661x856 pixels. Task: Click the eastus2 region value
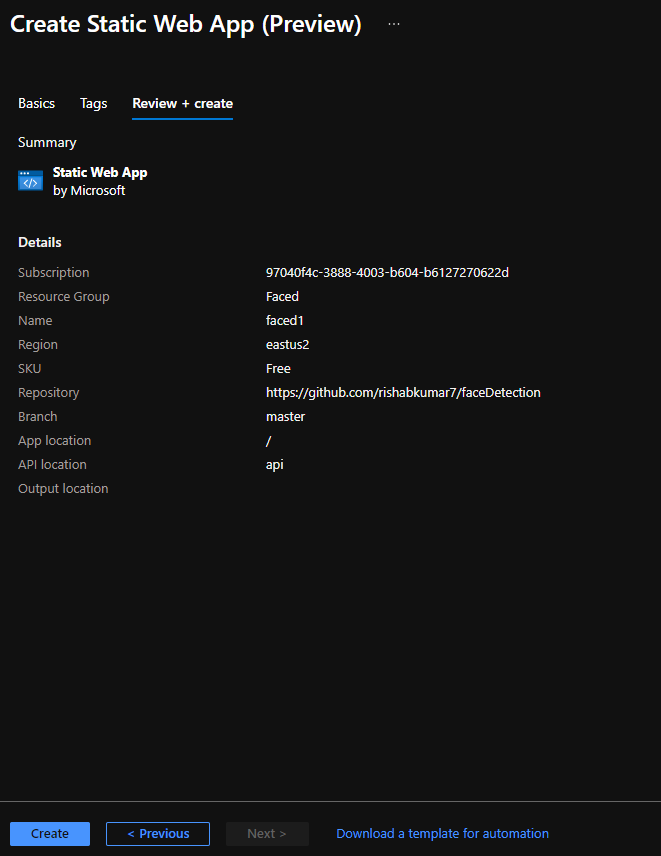click(x=287, y=344)
